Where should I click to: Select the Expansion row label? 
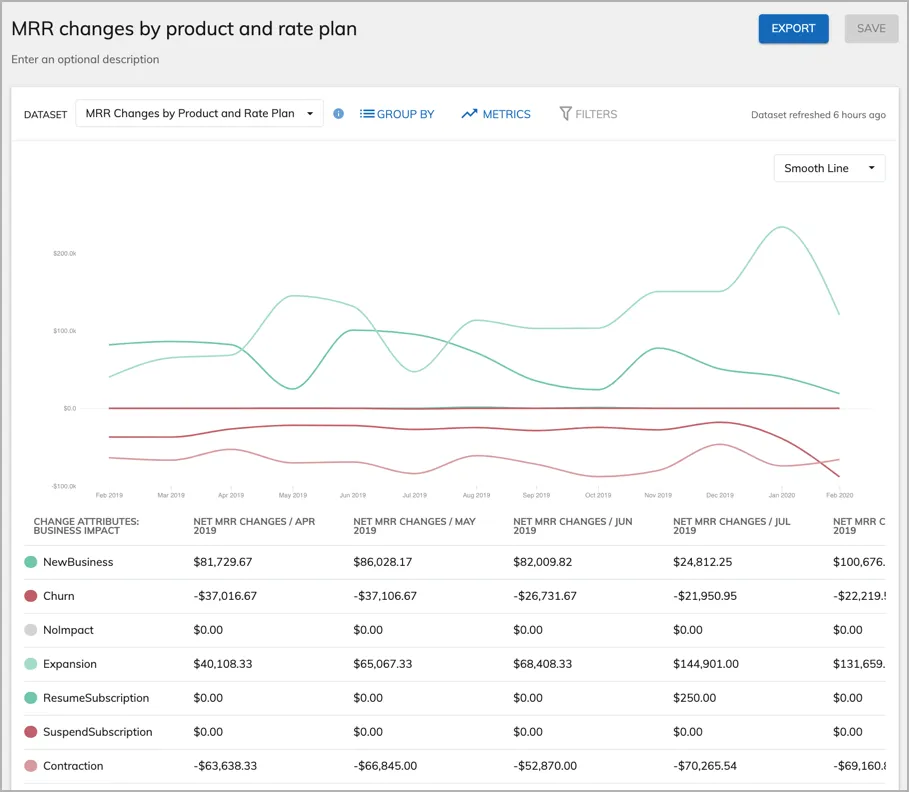pyautogui.click(x=70, y=664)
